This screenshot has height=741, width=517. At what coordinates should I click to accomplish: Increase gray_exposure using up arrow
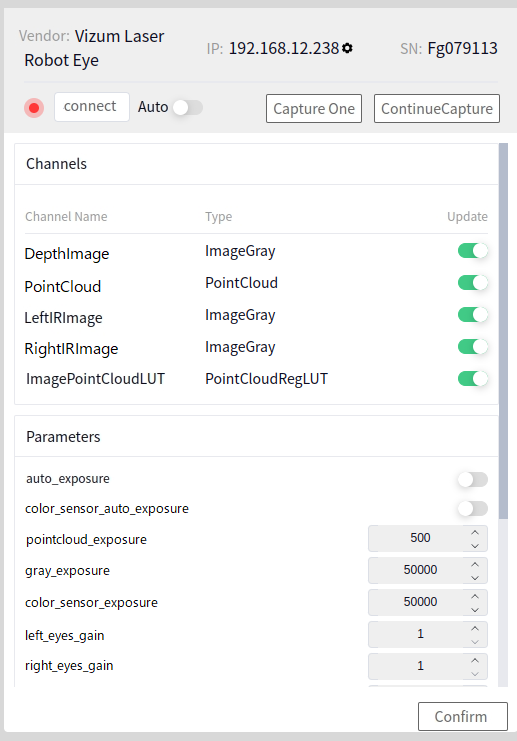pos(475,565)
